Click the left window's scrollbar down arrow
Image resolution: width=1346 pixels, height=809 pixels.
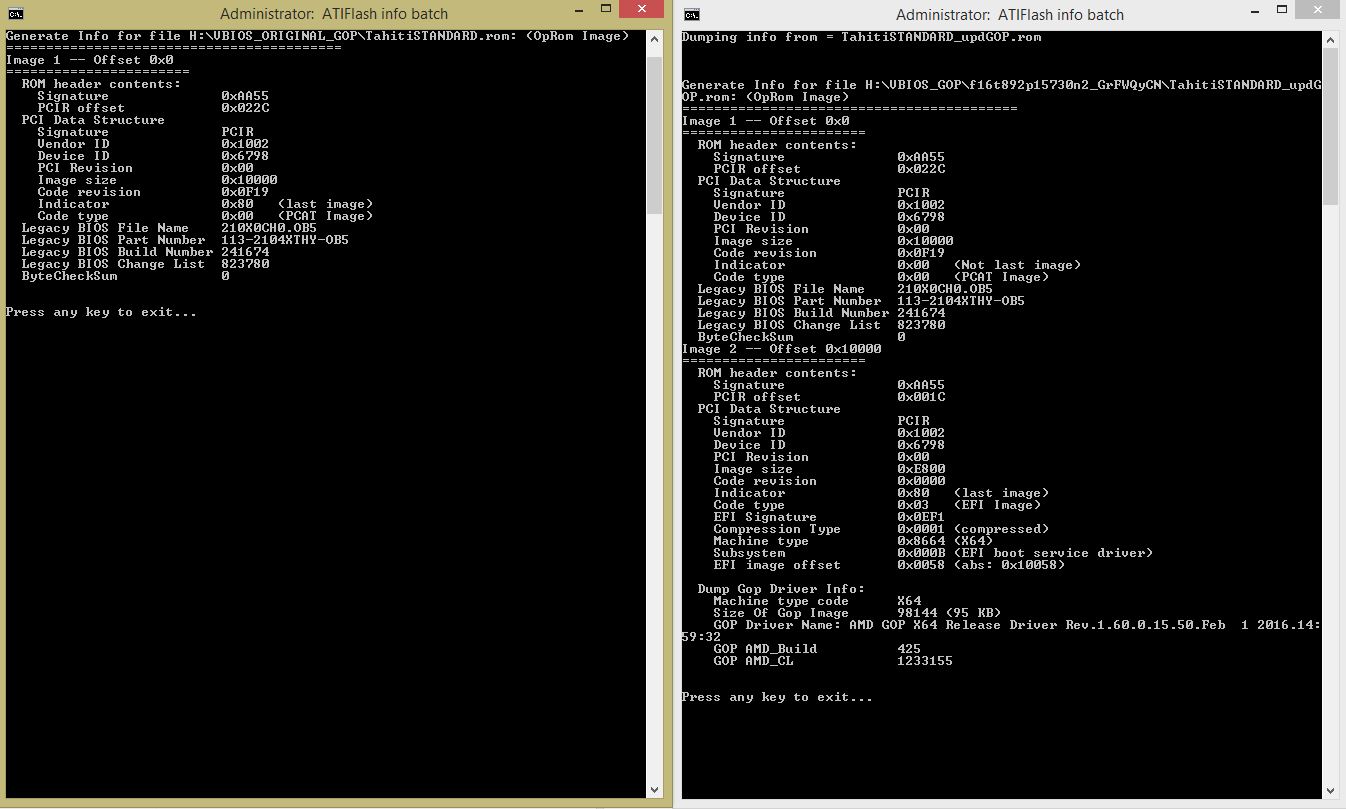(655, 789)
